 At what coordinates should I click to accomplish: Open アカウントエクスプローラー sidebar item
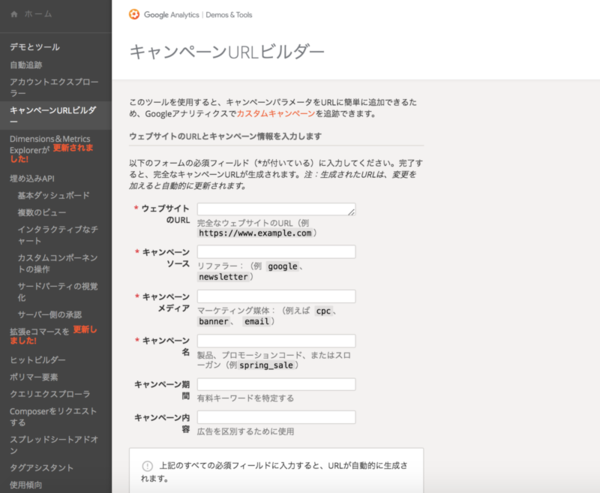[x=54, y=88]
